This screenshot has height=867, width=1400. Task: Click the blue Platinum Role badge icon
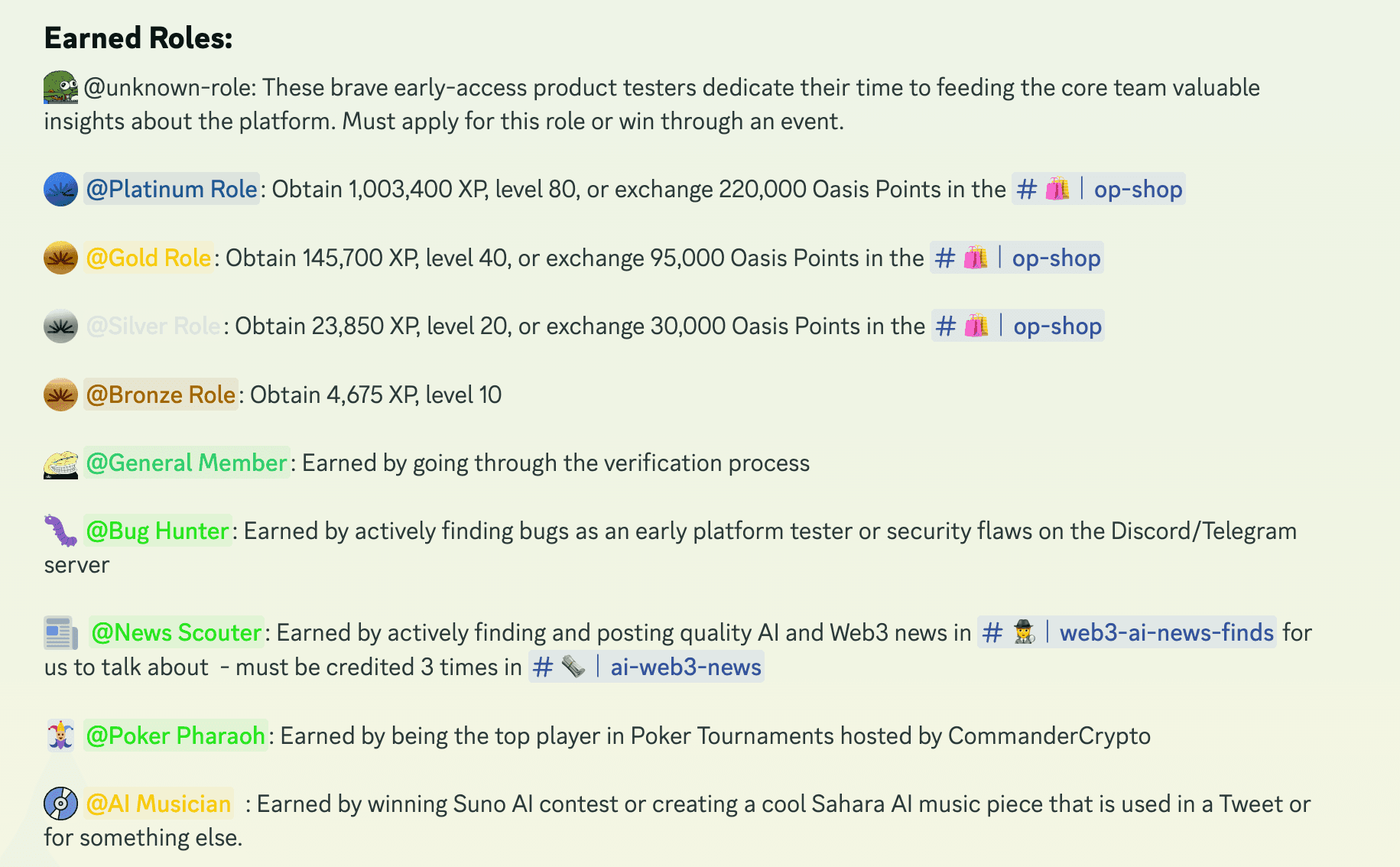tap(60, 189)
